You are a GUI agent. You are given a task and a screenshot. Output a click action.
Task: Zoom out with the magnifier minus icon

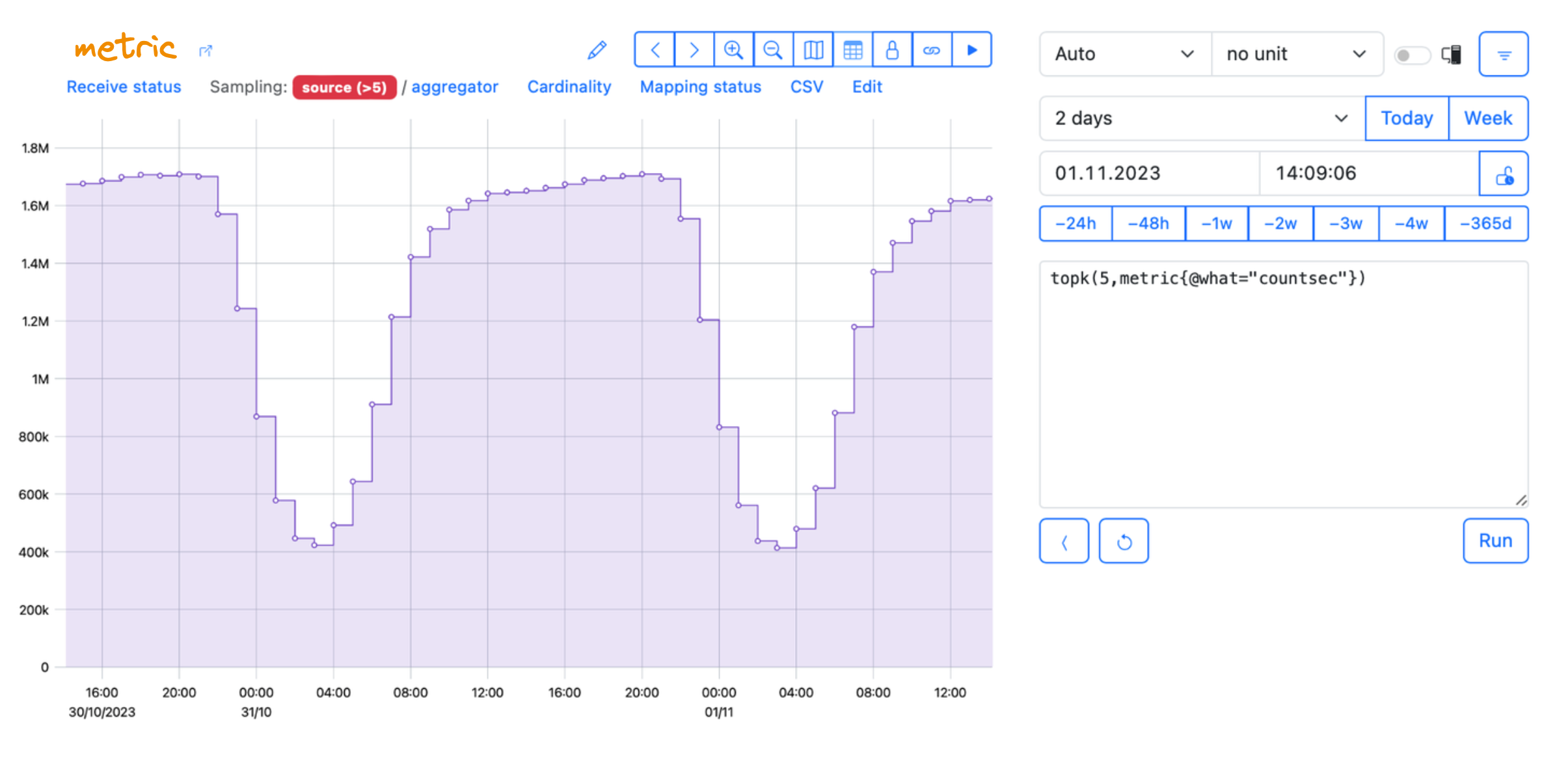tap(773, 49)
